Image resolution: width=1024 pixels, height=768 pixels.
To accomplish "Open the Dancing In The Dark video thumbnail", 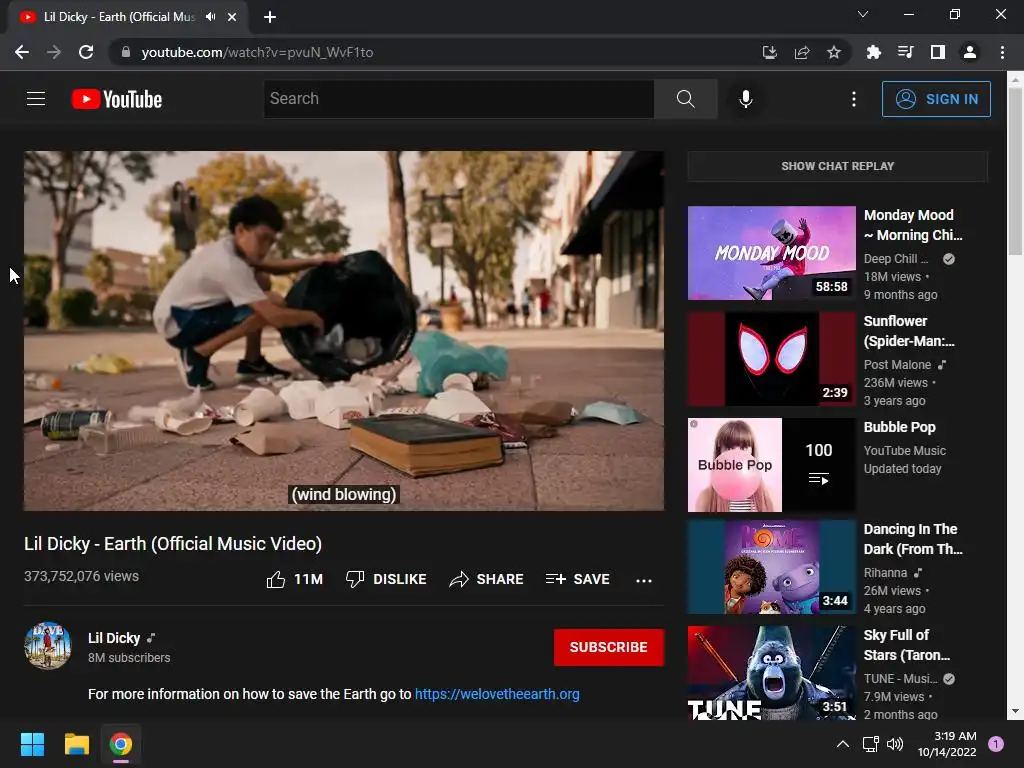I will [771, 567].
